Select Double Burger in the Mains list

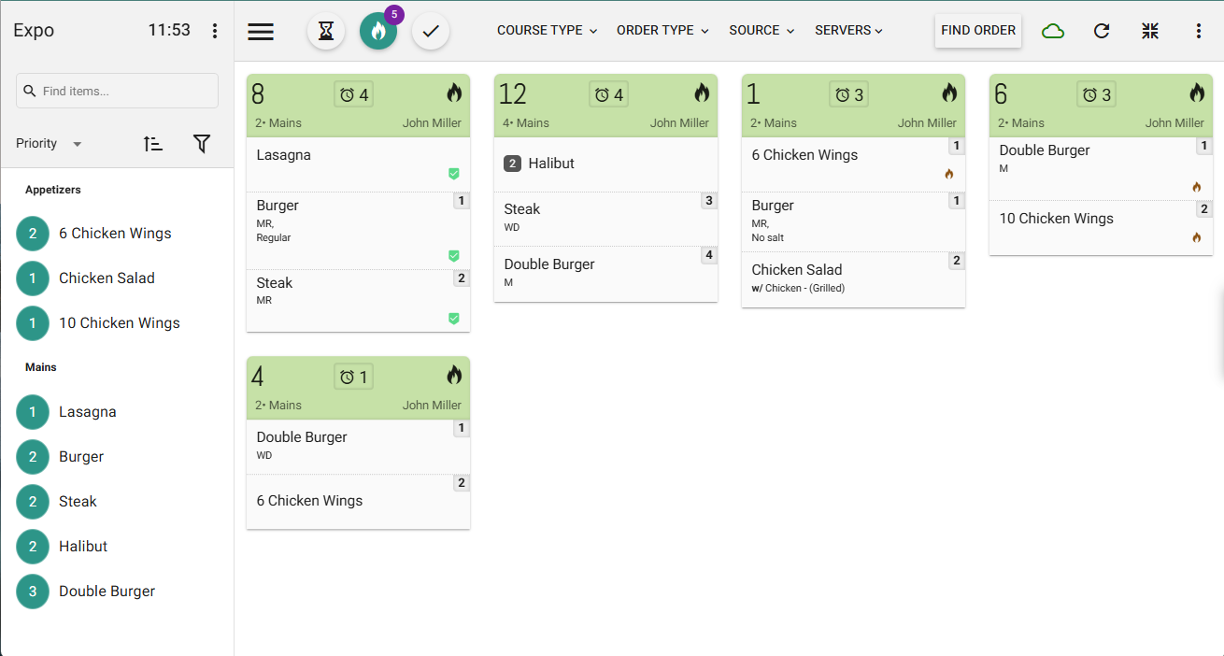(107, 591)
